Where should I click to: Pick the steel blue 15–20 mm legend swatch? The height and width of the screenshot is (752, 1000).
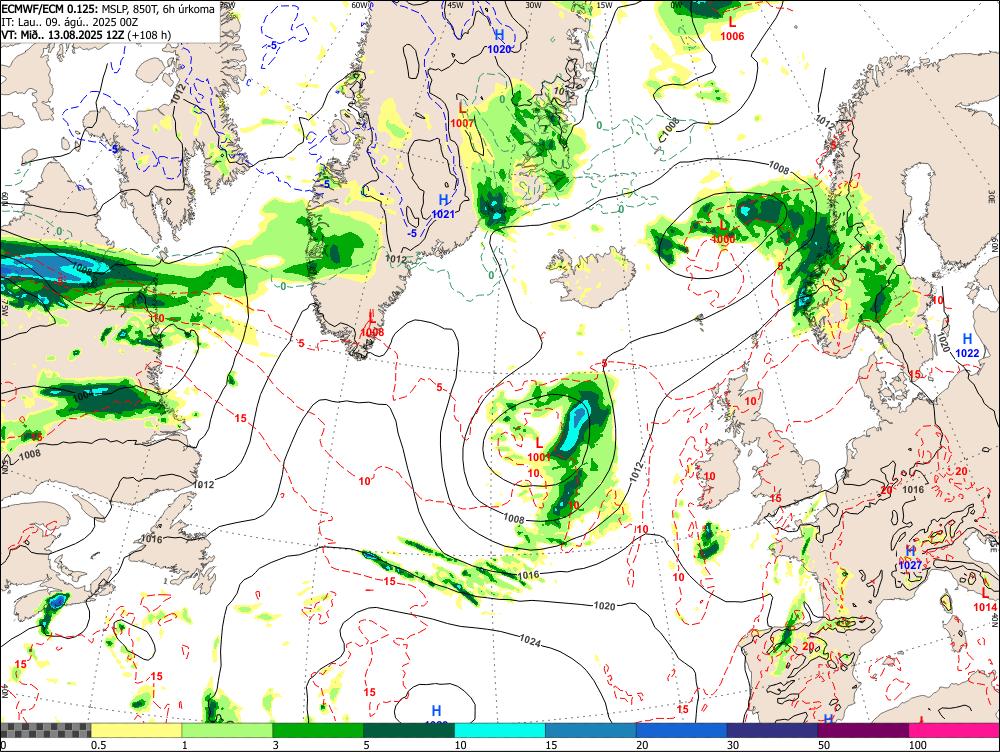pos(591,730)
